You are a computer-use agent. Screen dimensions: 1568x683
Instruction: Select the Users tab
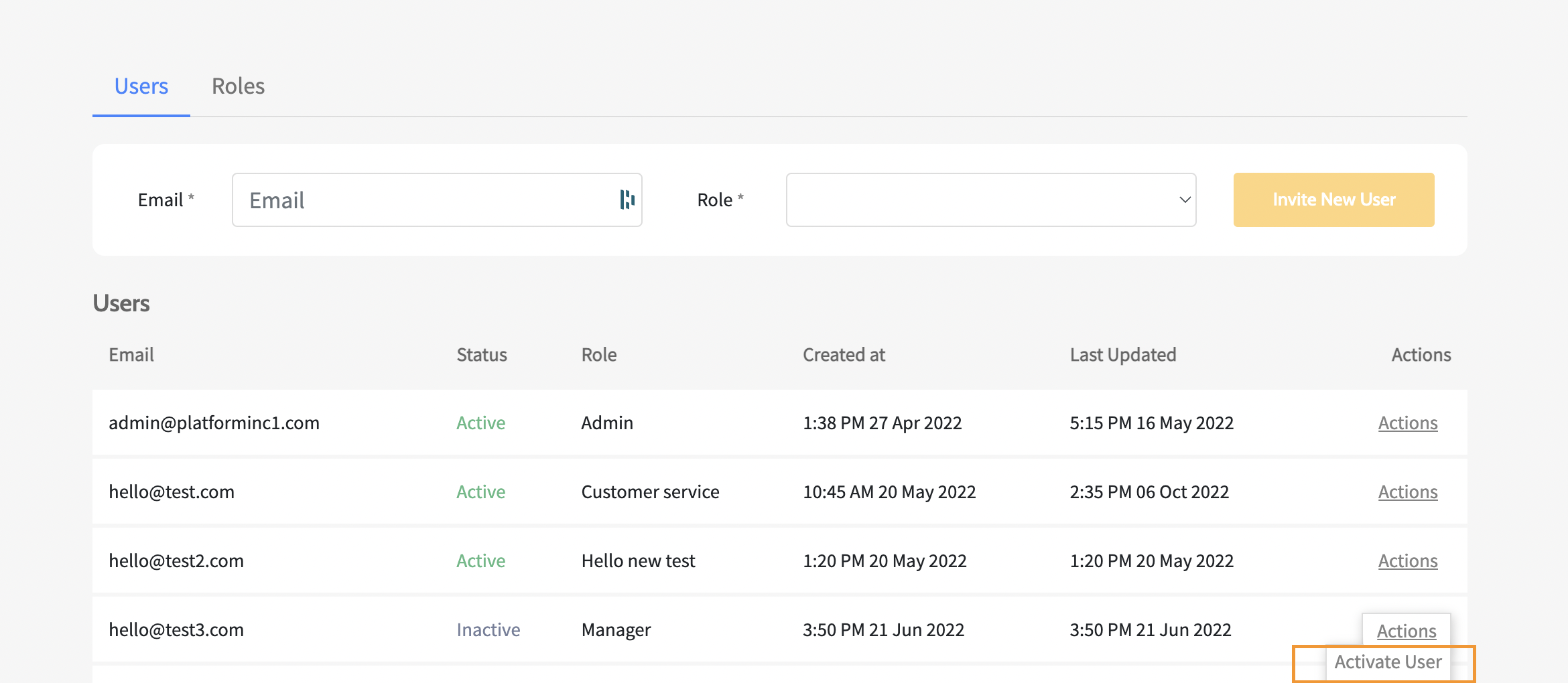tap(141, 86)
